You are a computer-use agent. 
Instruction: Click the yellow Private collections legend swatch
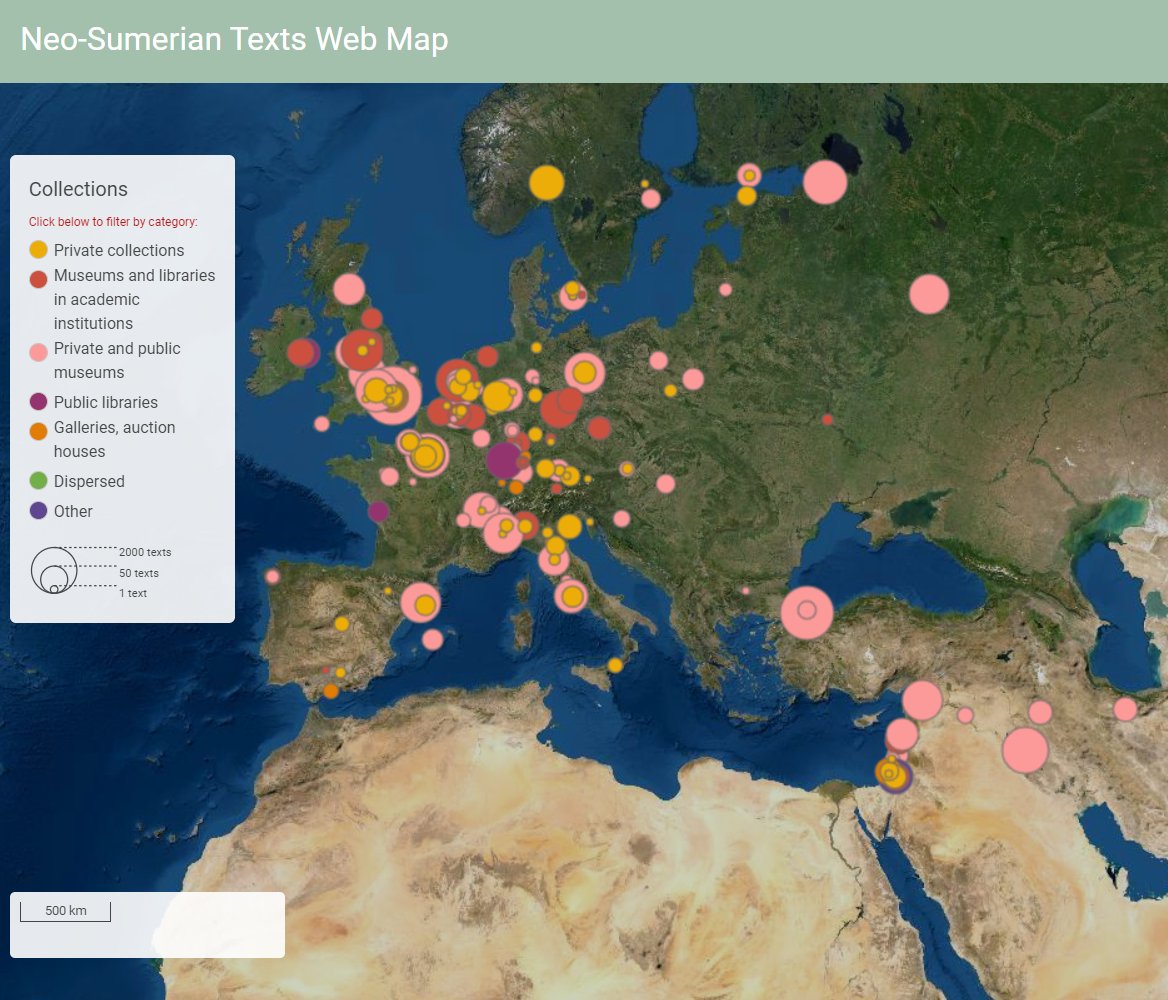38,250
